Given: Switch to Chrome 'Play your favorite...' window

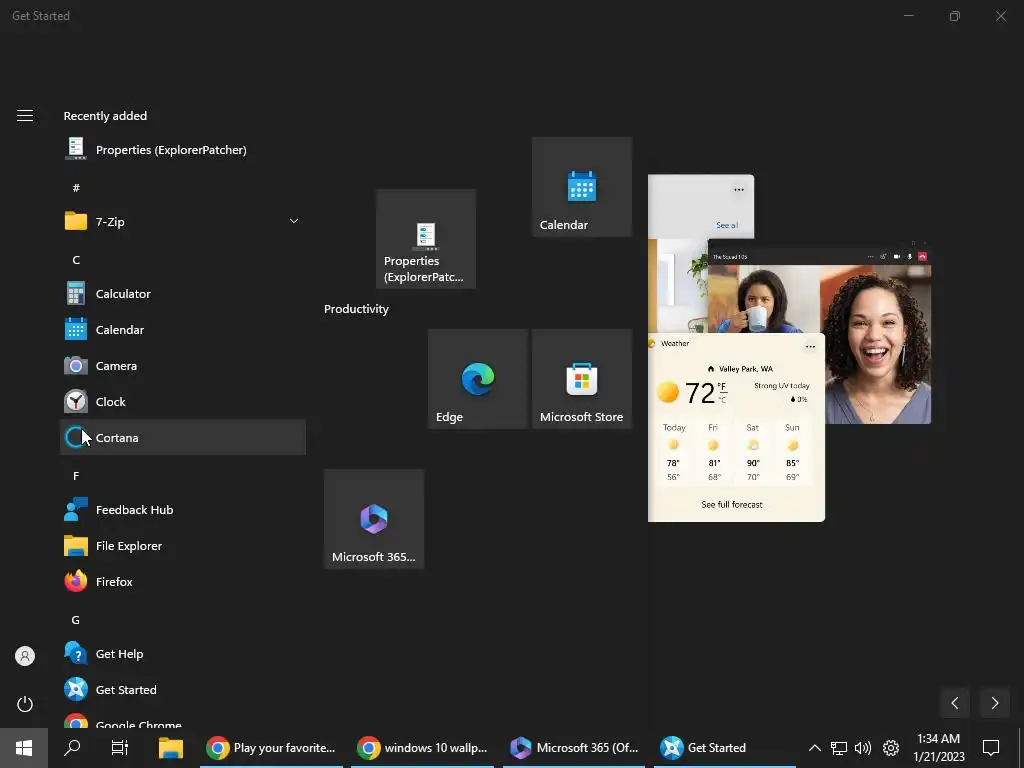Looking at the screenshot, I should click(271, 748).
